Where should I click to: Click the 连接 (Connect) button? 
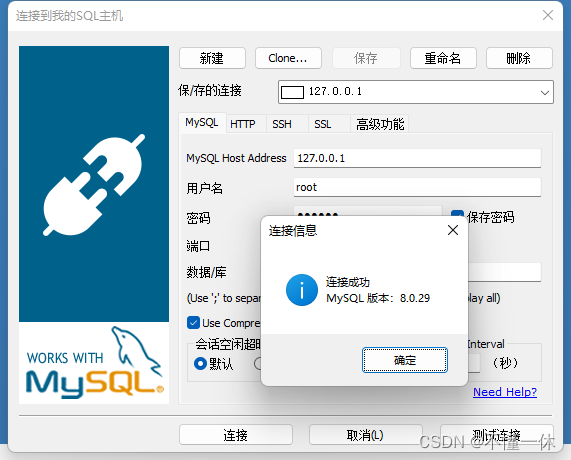pos(236,435)
